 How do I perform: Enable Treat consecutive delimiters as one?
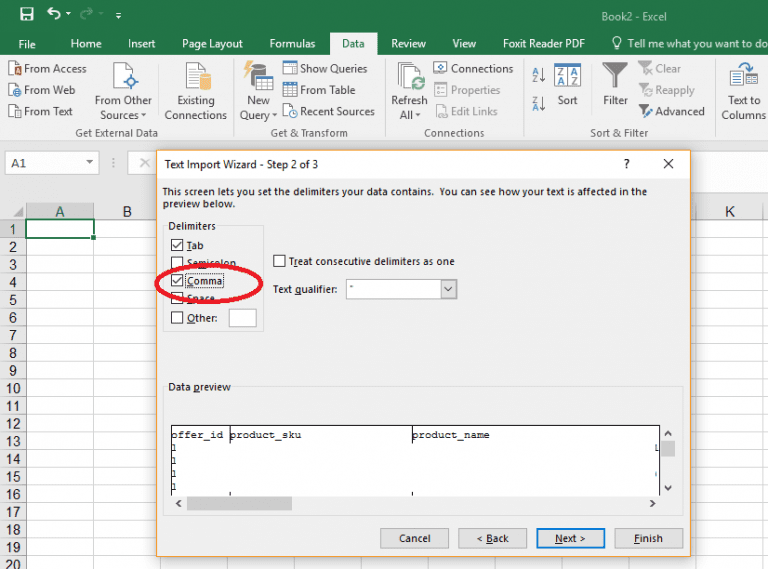tap(279, 261)
